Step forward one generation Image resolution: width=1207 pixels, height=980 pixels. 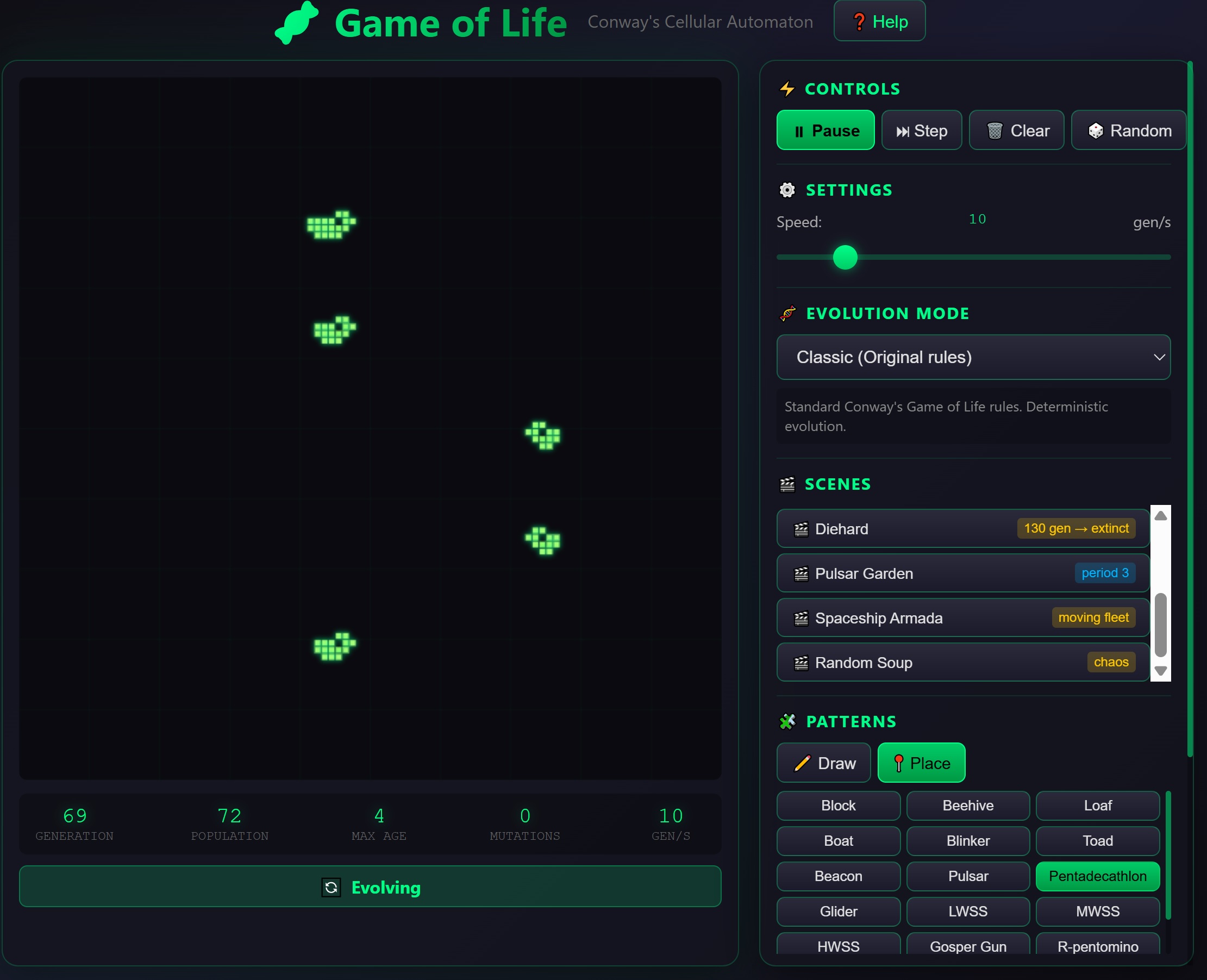coord(922,130)
